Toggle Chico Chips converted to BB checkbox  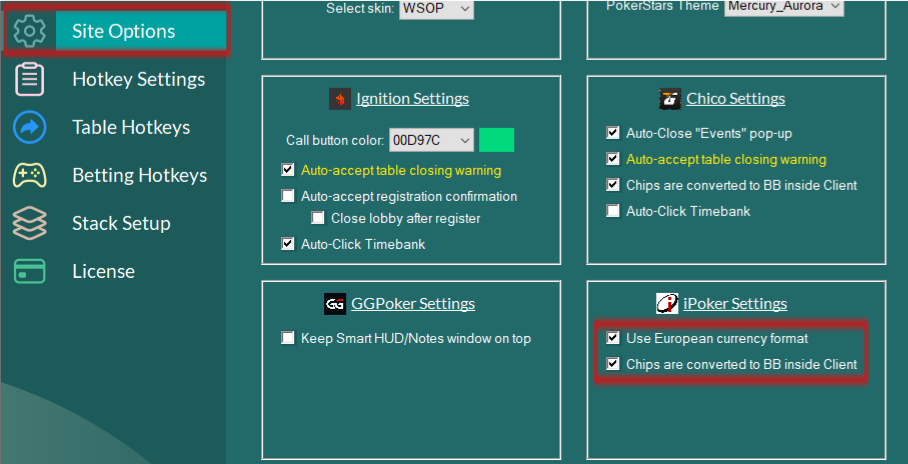(613, 185)
